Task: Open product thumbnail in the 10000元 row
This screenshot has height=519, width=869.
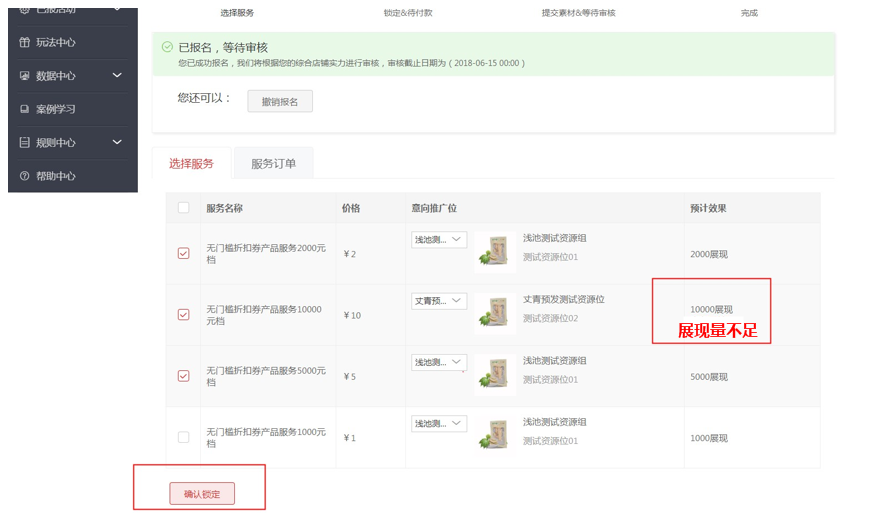Action: pyautogui.click(x=494, y=313)
